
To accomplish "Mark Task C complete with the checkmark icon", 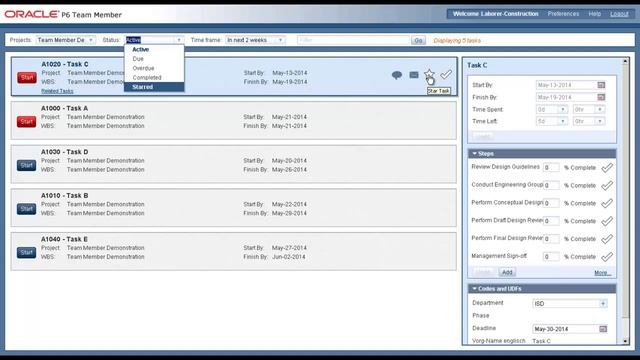I will click(x=446, y=74).
